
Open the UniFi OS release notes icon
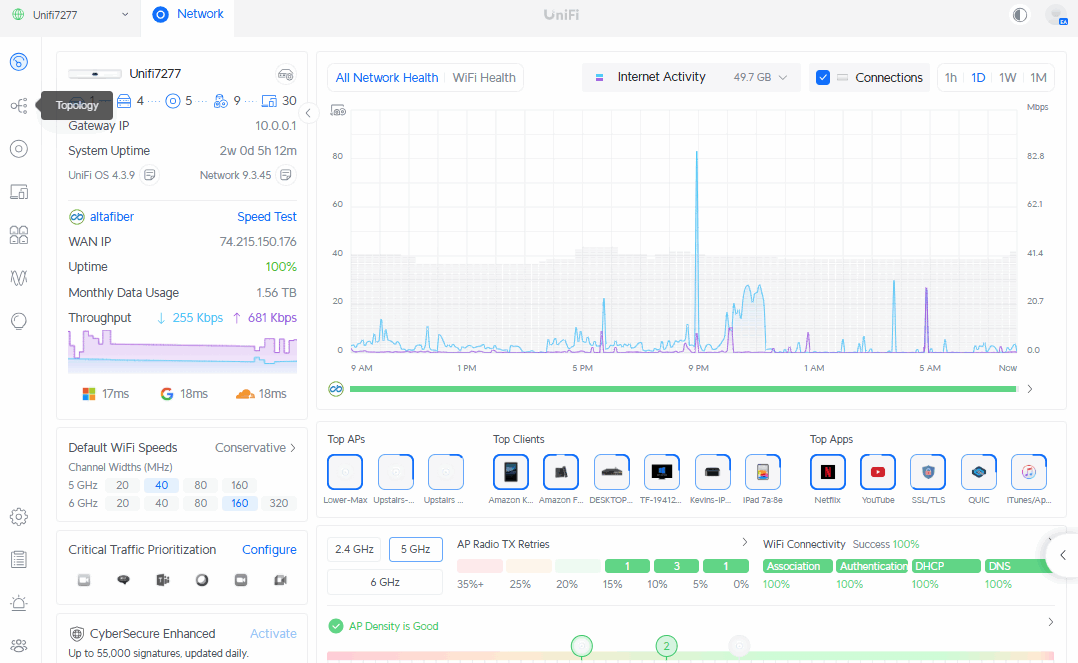(149, 175)
